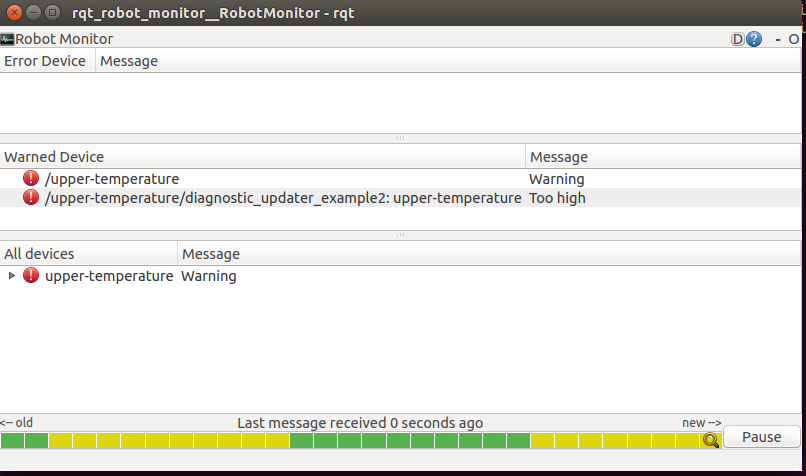The width and height of the screenshot is (806, 476).
Task: Click the 'new -->' timeline label
Action: click(x=702, y=423)
